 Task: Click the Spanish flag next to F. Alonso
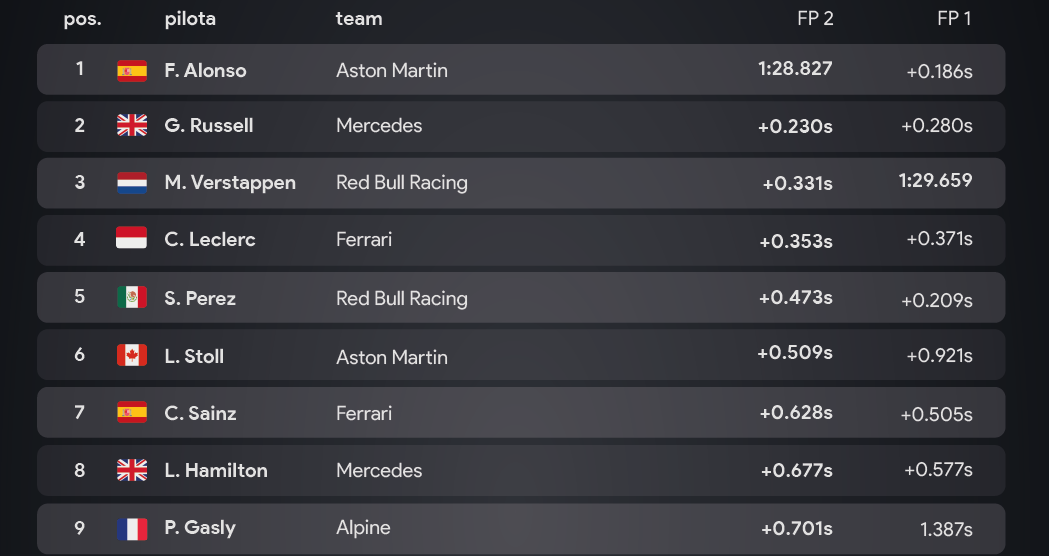coord(132,70)
